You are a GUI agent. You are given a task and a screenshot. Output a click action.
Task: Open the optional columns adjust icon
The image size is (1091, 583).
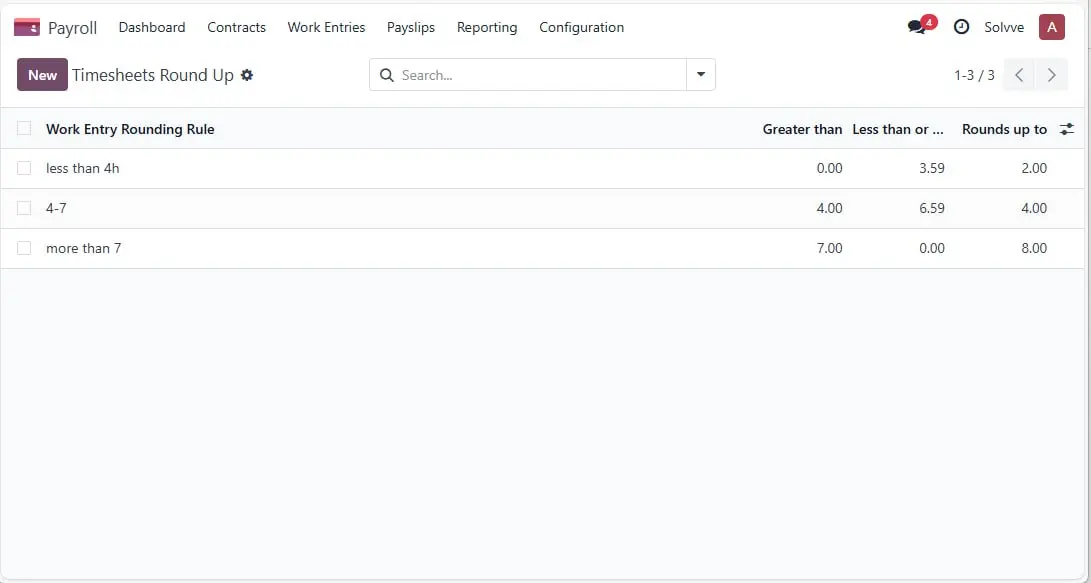click(1067, 129)
